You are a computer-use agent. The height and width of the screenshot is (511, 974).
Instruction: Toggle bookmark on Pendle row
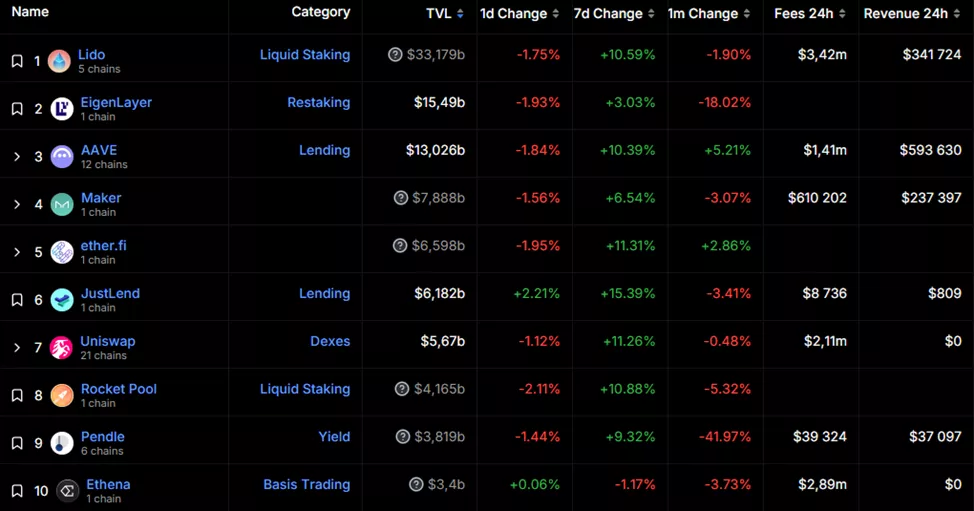(x=17, y=443)
